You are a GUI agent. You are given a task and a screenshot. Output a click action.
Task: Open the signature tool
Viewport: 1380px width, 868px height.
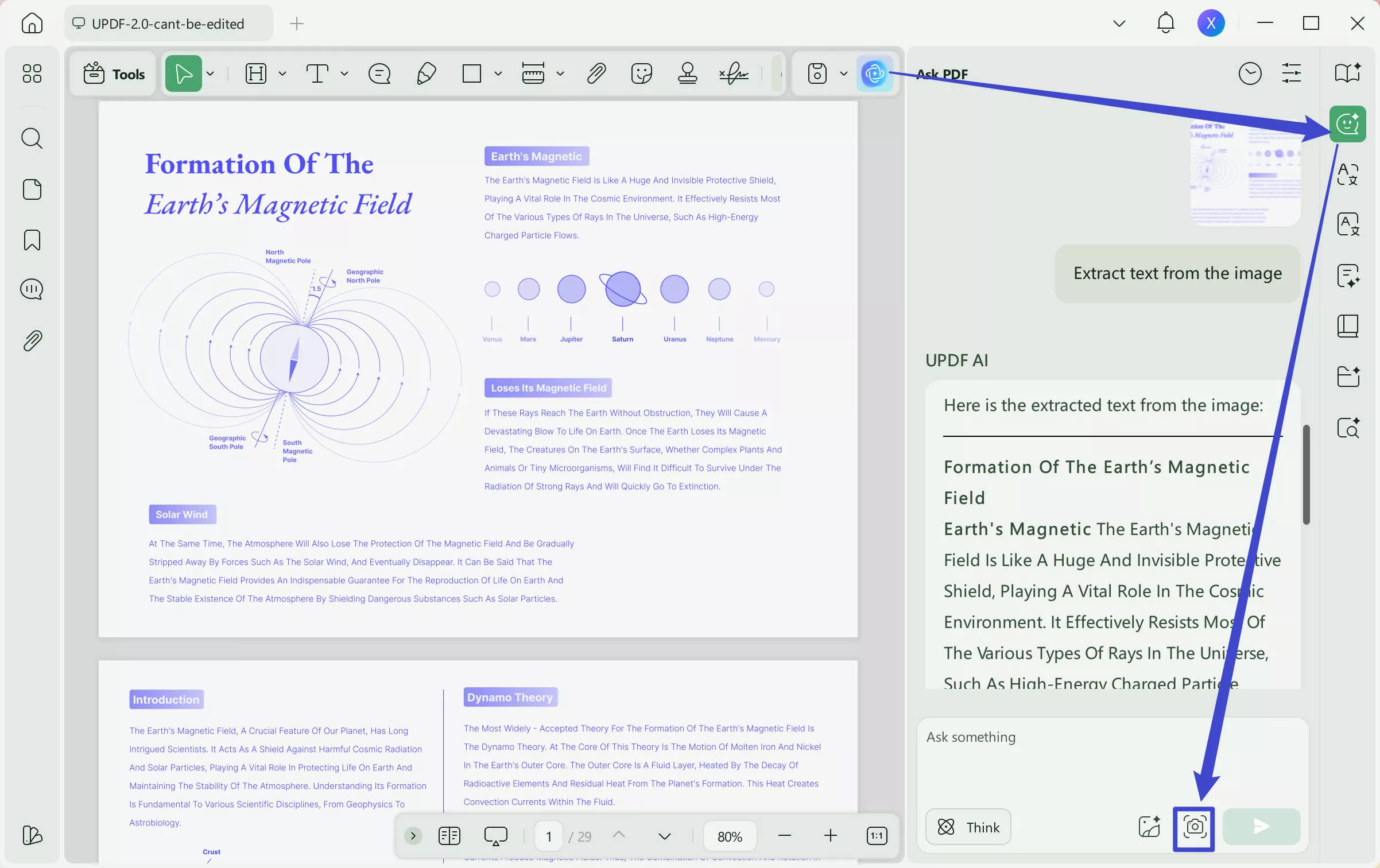734,73
